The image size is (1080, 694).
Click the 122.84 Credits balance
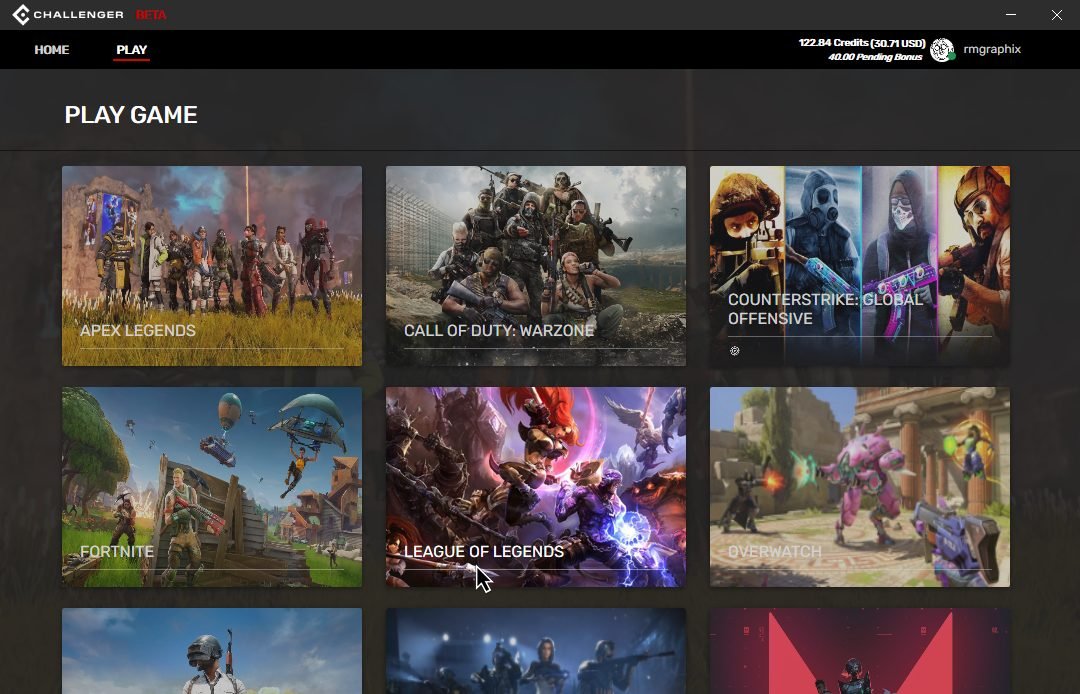pyautogui.click(x=862, y=43)
